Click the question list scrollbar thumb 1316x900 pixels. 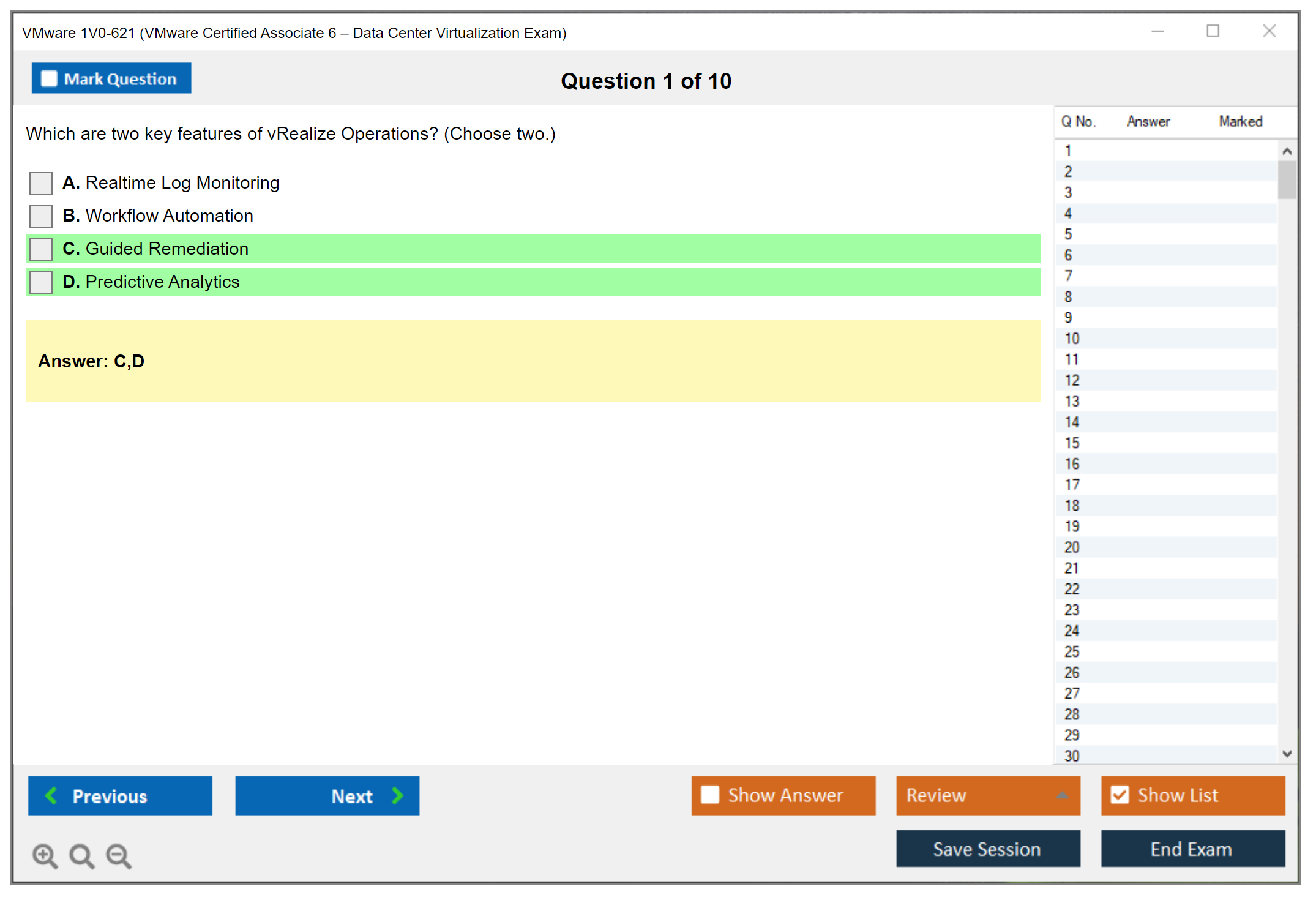1287,180
